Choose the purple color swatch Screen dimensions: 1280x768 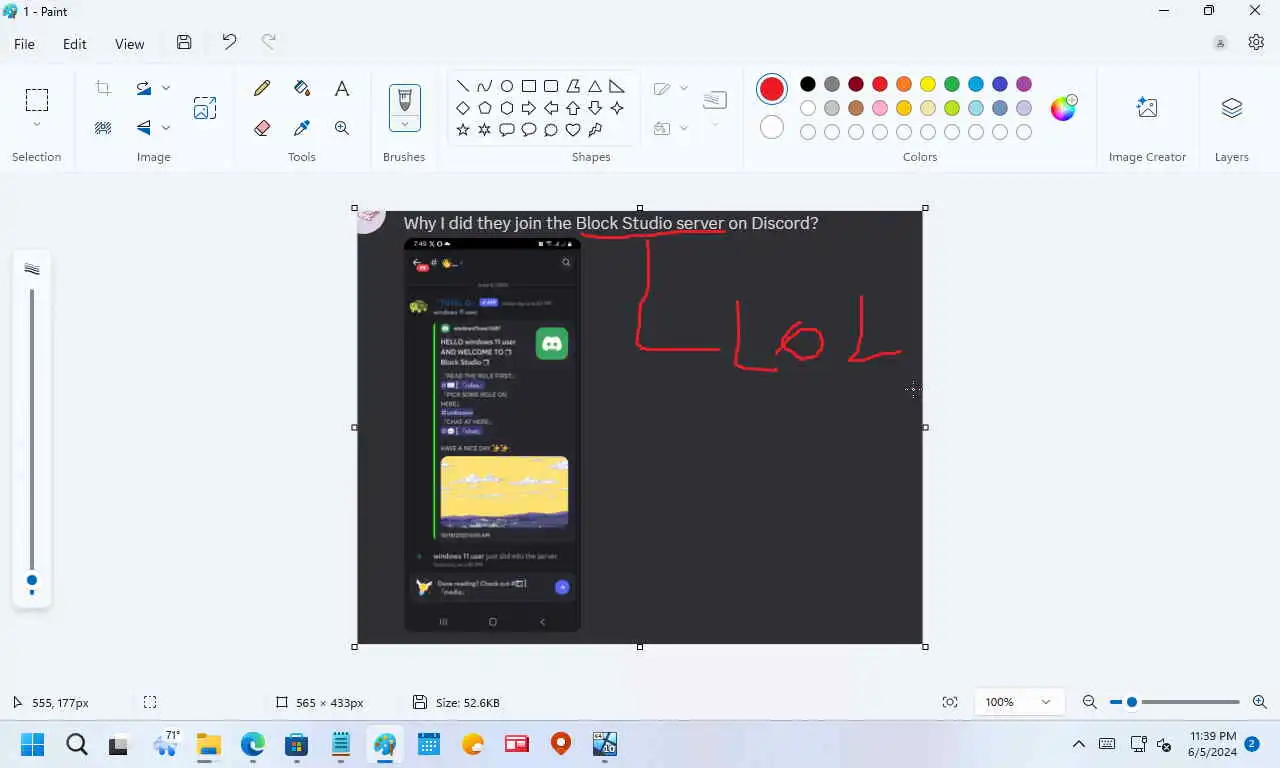click(x=1024, y=84)
